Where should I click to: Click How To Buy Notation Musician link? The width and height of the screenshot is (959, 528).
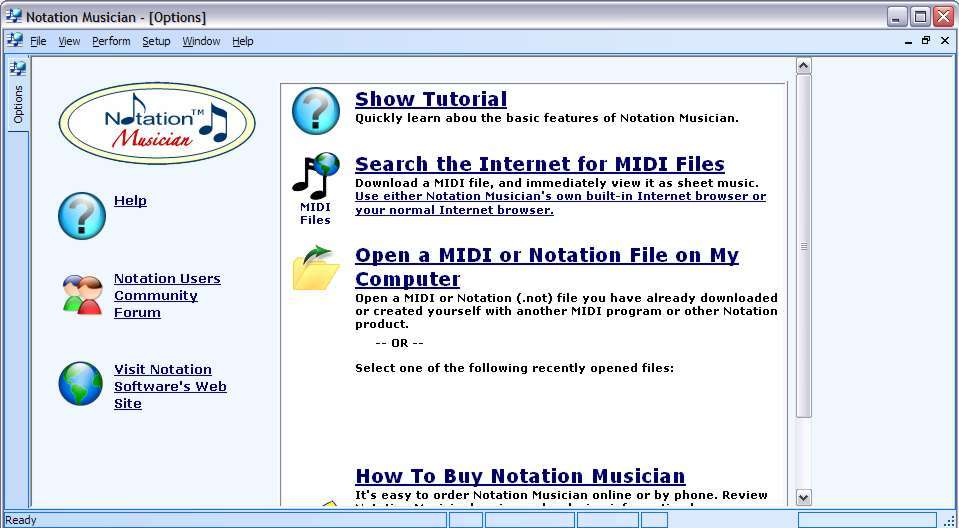click(x=520, y=476)
